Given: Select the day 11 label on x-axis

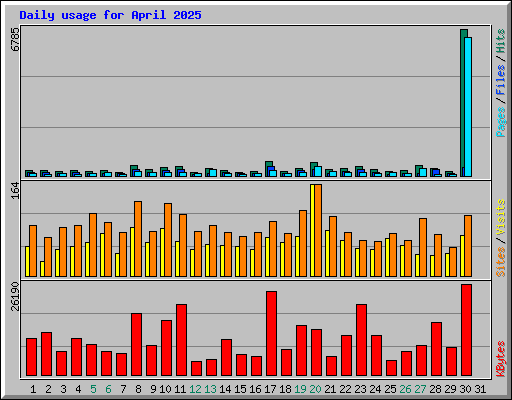Looking at the screenshot, I should click(x=180, y=389).
